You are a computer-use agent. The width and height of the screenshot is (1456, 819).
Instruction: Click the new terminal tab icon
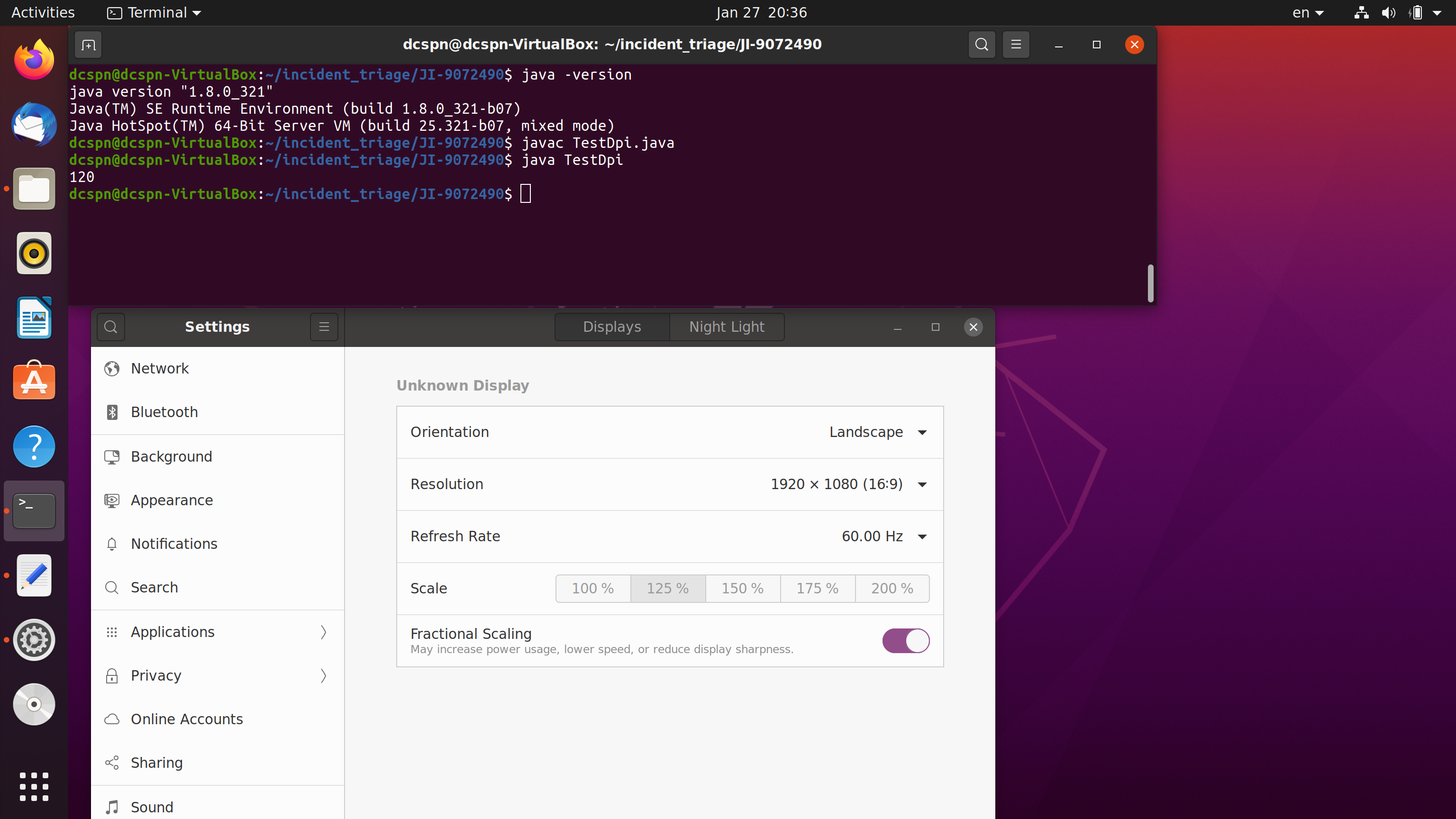click(x=88, y=45)
